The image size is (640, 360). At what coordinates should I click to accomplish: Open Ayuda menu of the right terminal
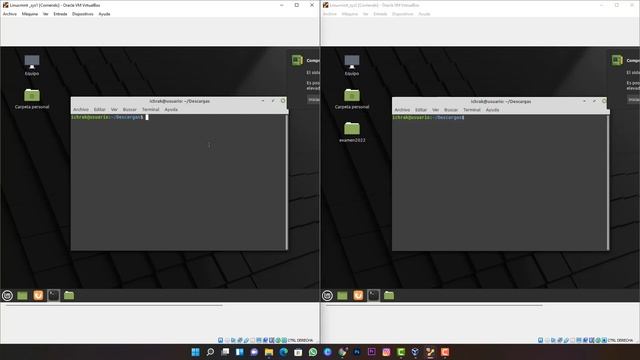click(x=492, y=110)
